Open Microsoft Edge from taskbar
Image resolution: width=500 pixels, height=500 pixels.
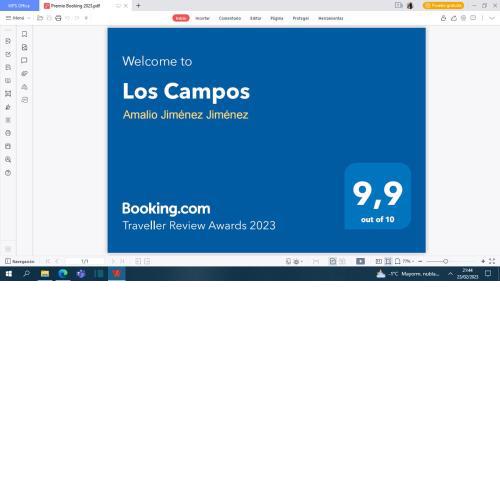point(63,274)
